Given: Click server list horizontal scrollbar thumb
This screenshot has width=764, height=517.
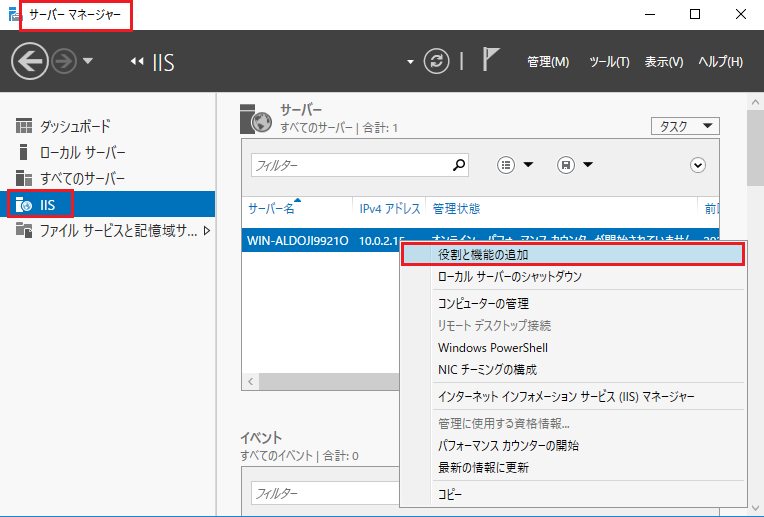Looking at the screenshot, I should tap(329, 381).
